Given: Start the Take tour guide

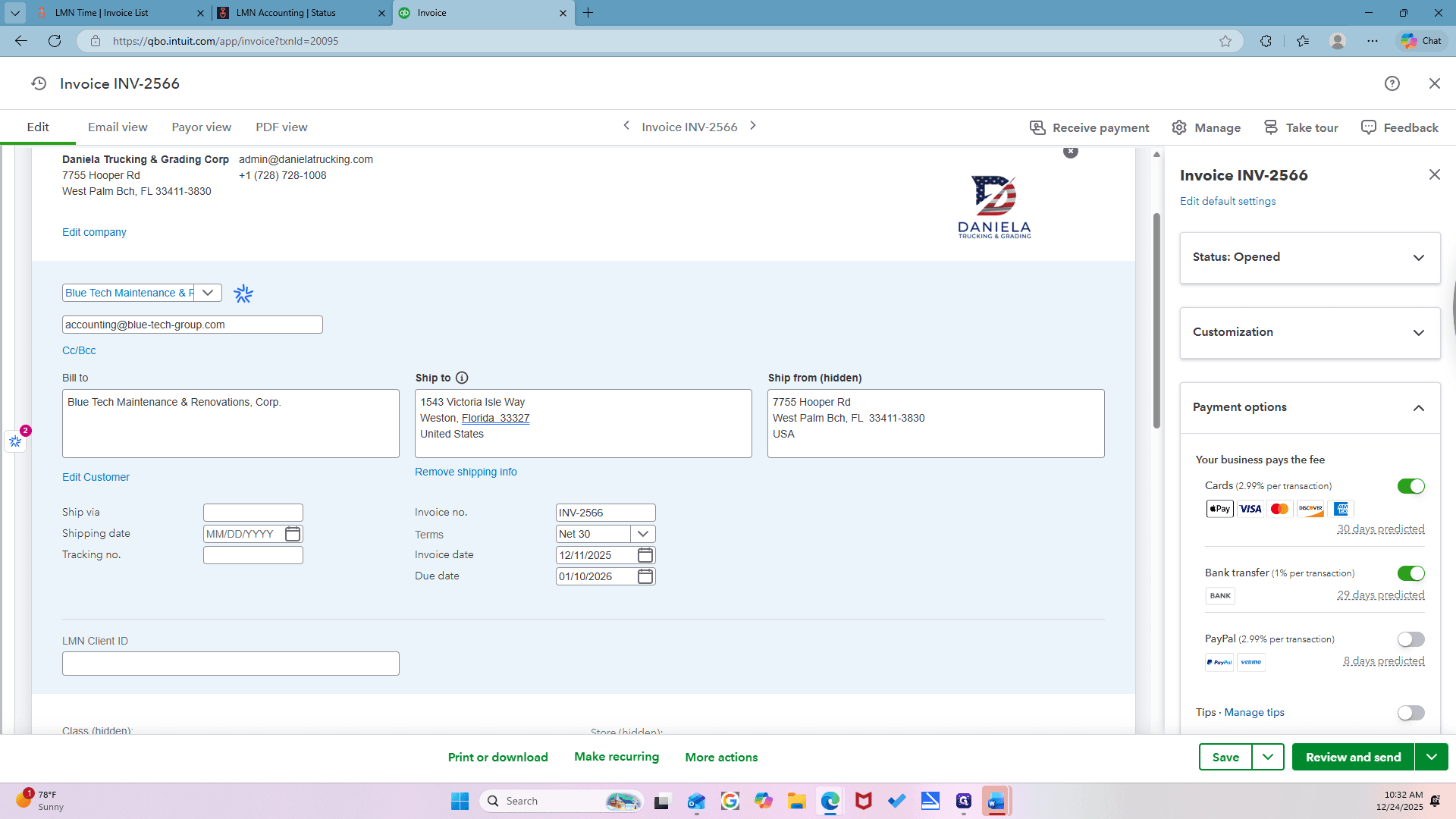Looking at the screenshot, I should tap(1301, 127).
